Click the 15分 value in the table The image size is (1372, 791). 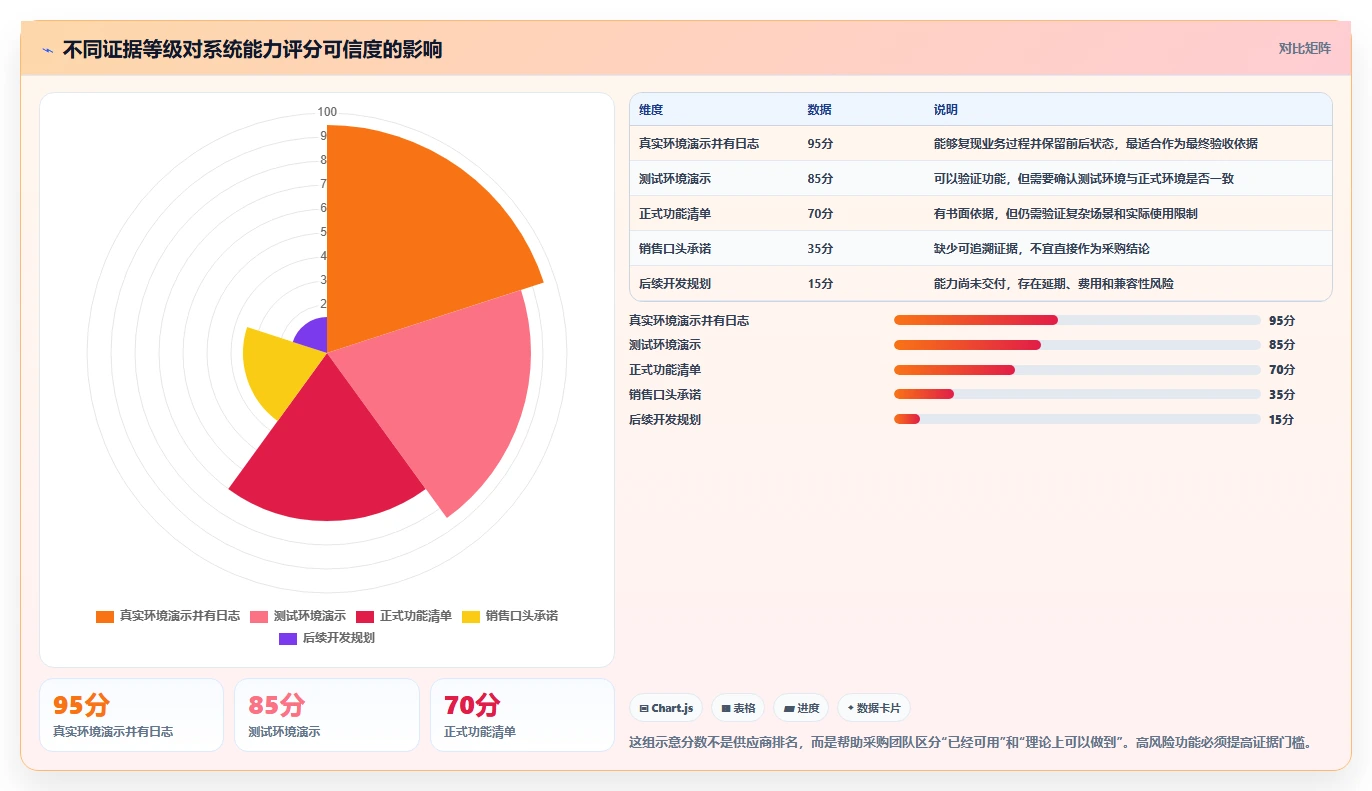pos(820,283)
